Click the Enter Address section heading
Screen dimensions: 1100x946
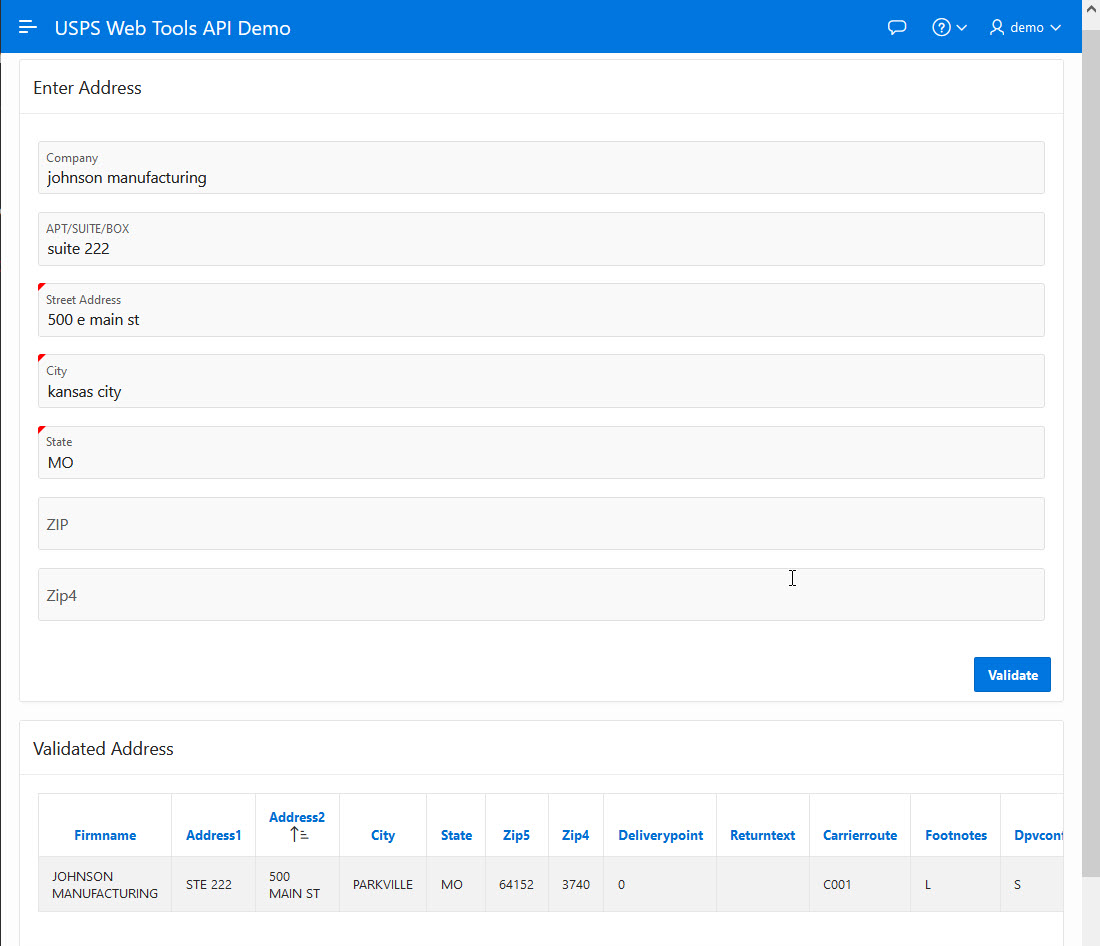87,88
